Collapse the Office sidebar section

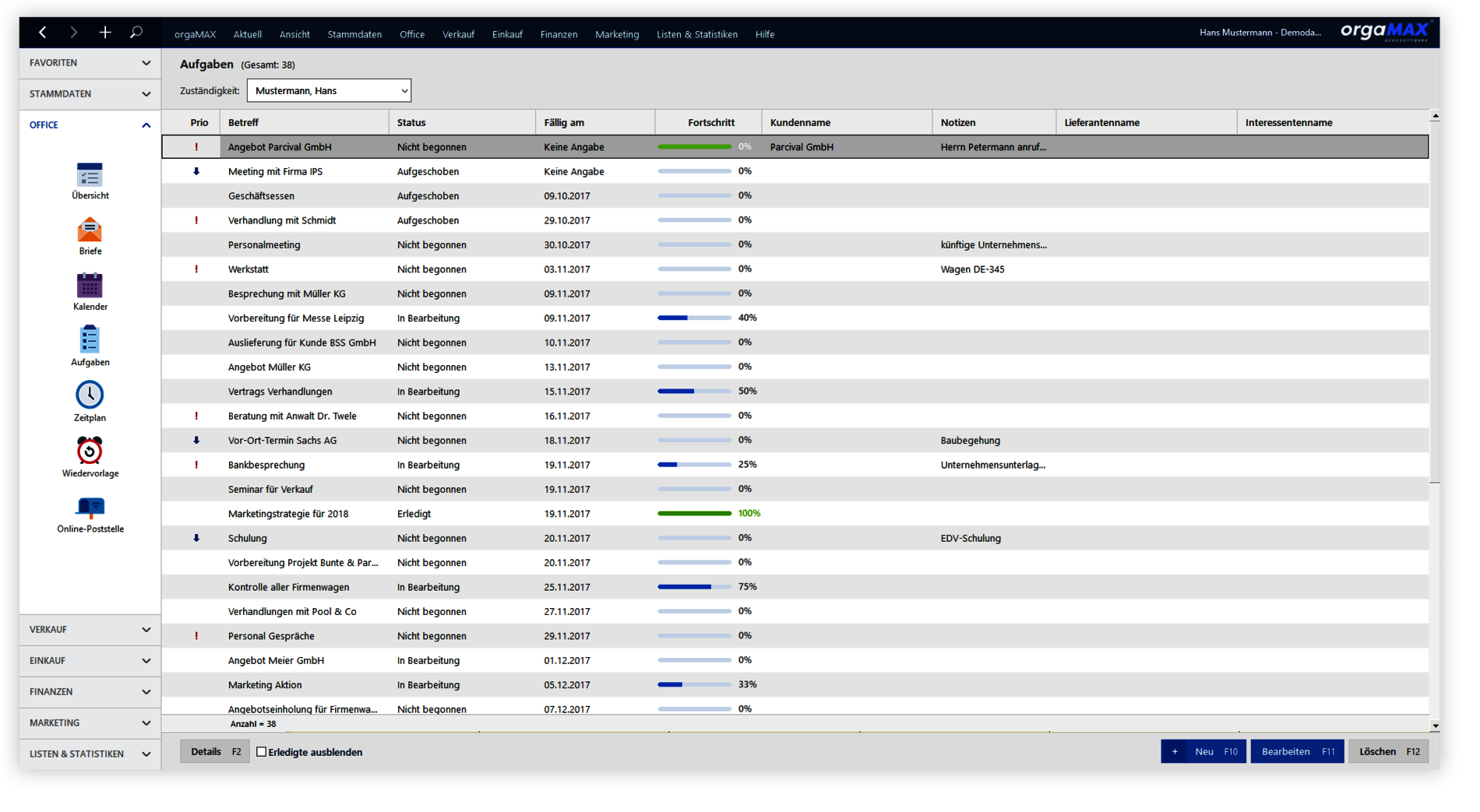point(90,125)
